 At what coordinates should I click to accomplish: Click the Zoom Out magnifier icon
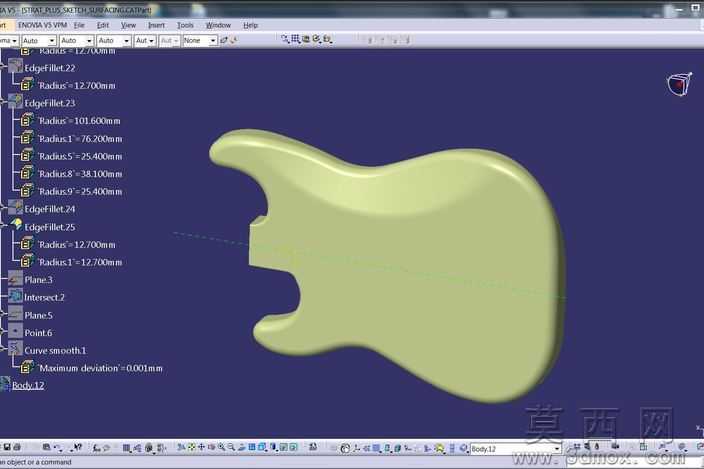[x=231, y=447]
